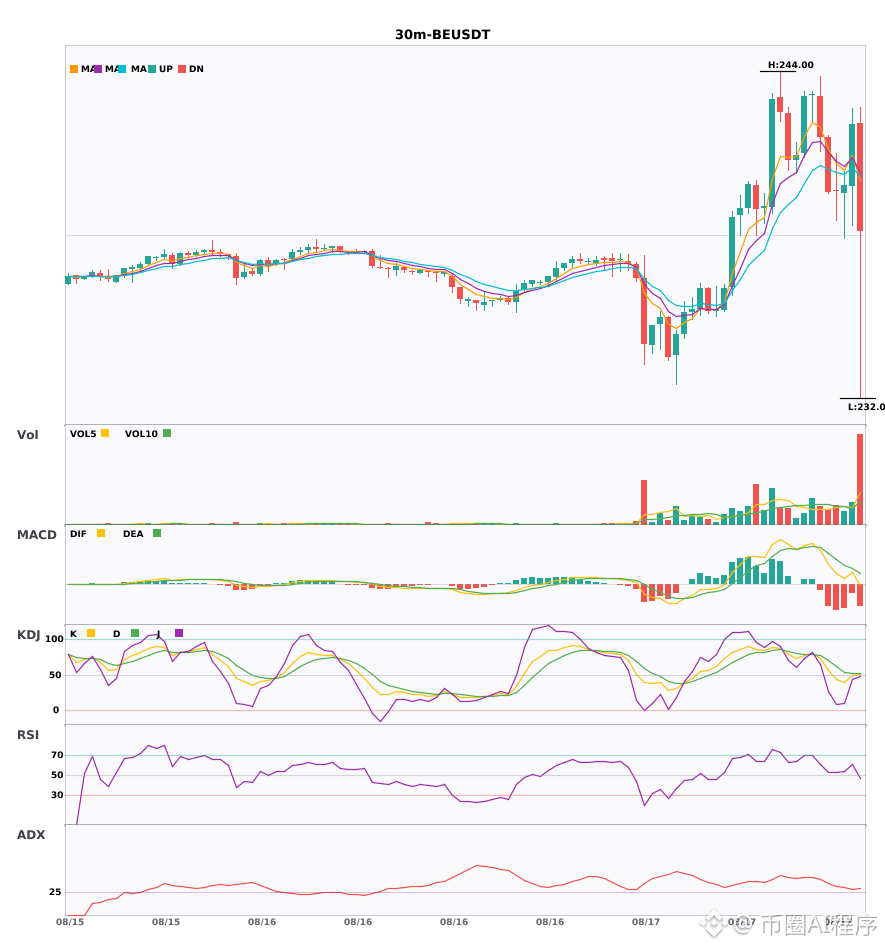This screenshot has height=950, width=885.
Task: Select the red DN legend swatch
Action: click(x=182, y=69)
